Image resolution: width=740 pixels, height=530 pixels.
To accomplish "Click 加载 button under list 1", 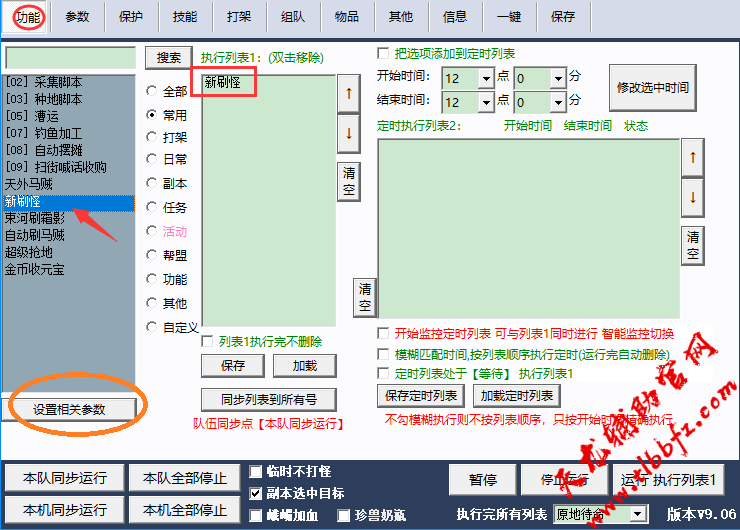I will coord(305,366).
